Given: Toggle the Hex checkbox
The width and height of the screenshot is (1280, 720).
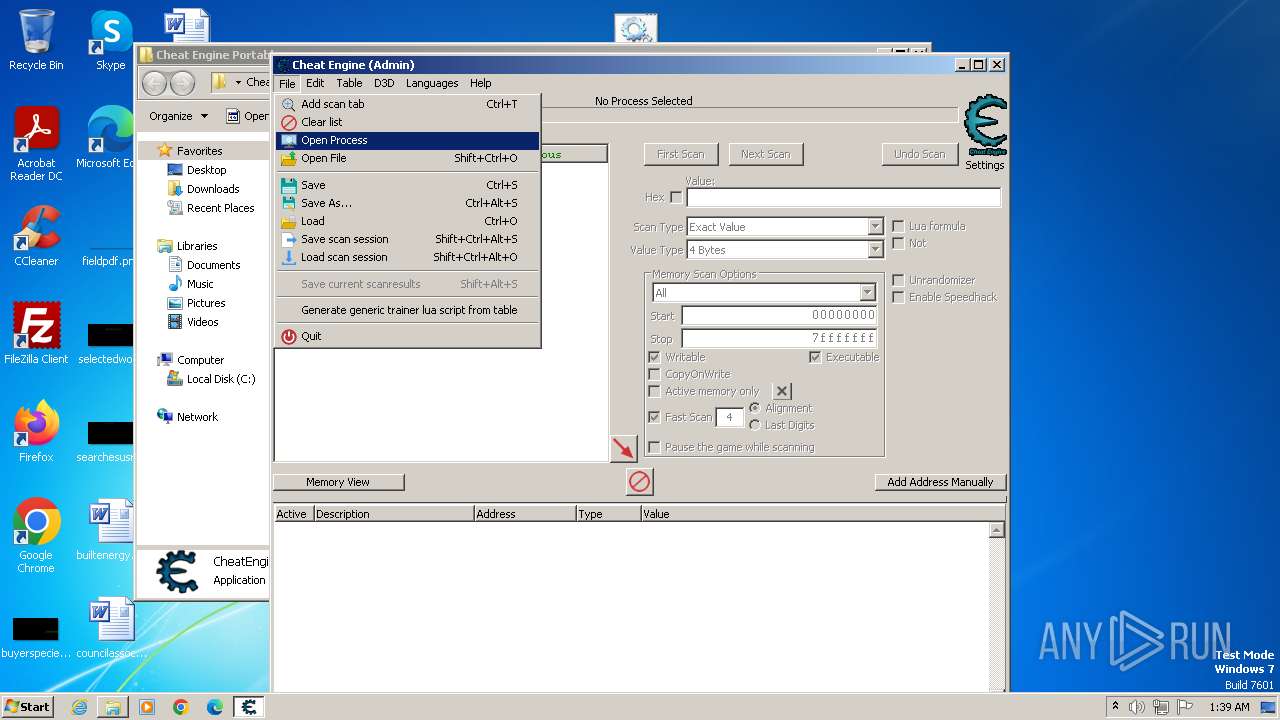Looking at the screenshot, I should 676,198.
